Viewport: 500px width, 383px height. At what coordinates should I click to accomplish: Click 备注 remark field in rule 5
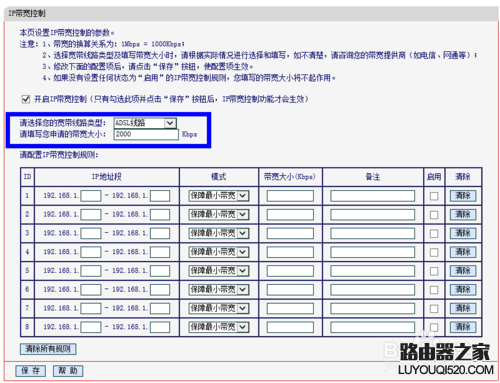click(373, 271)
